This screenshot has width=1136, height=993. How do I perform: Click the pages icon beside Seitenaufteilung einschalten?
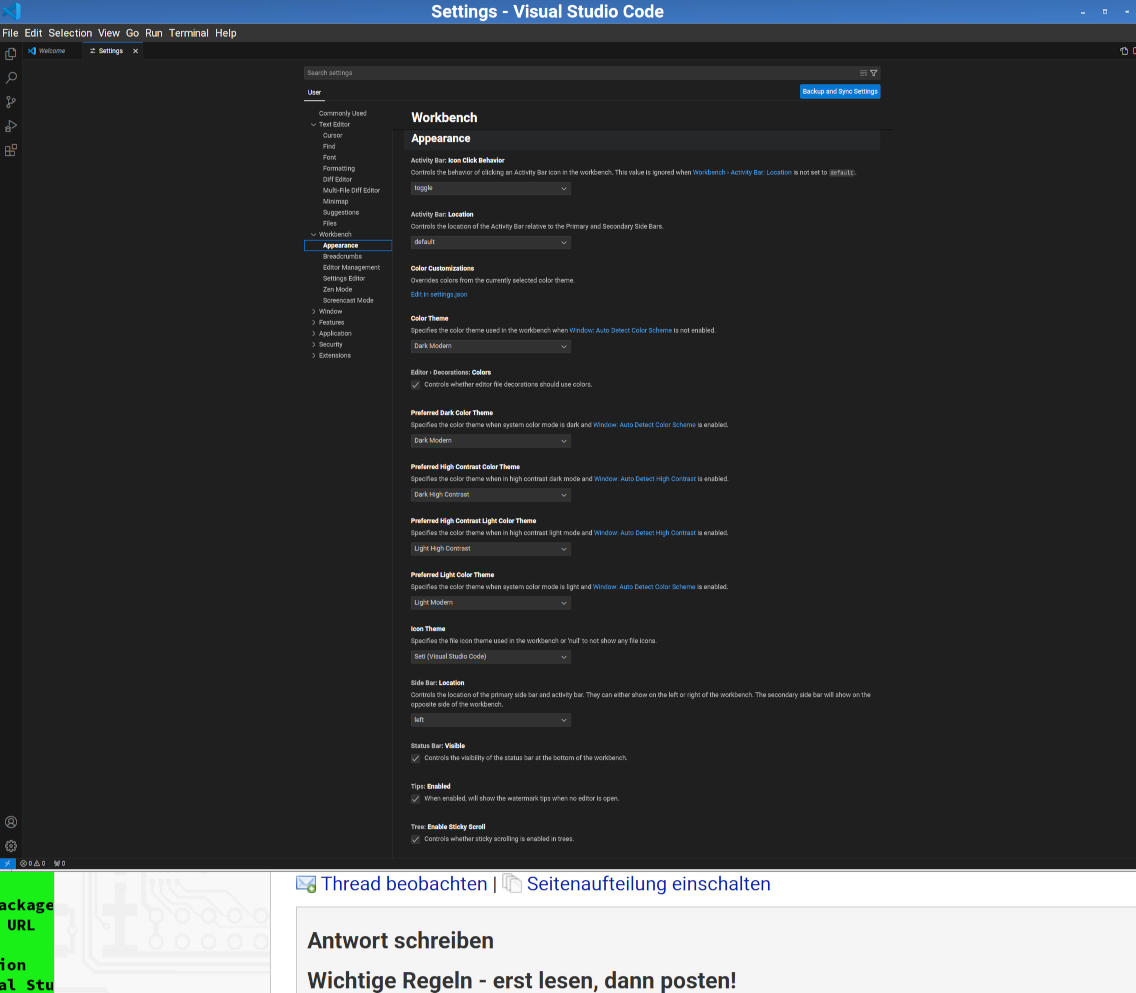pos(512,884)
